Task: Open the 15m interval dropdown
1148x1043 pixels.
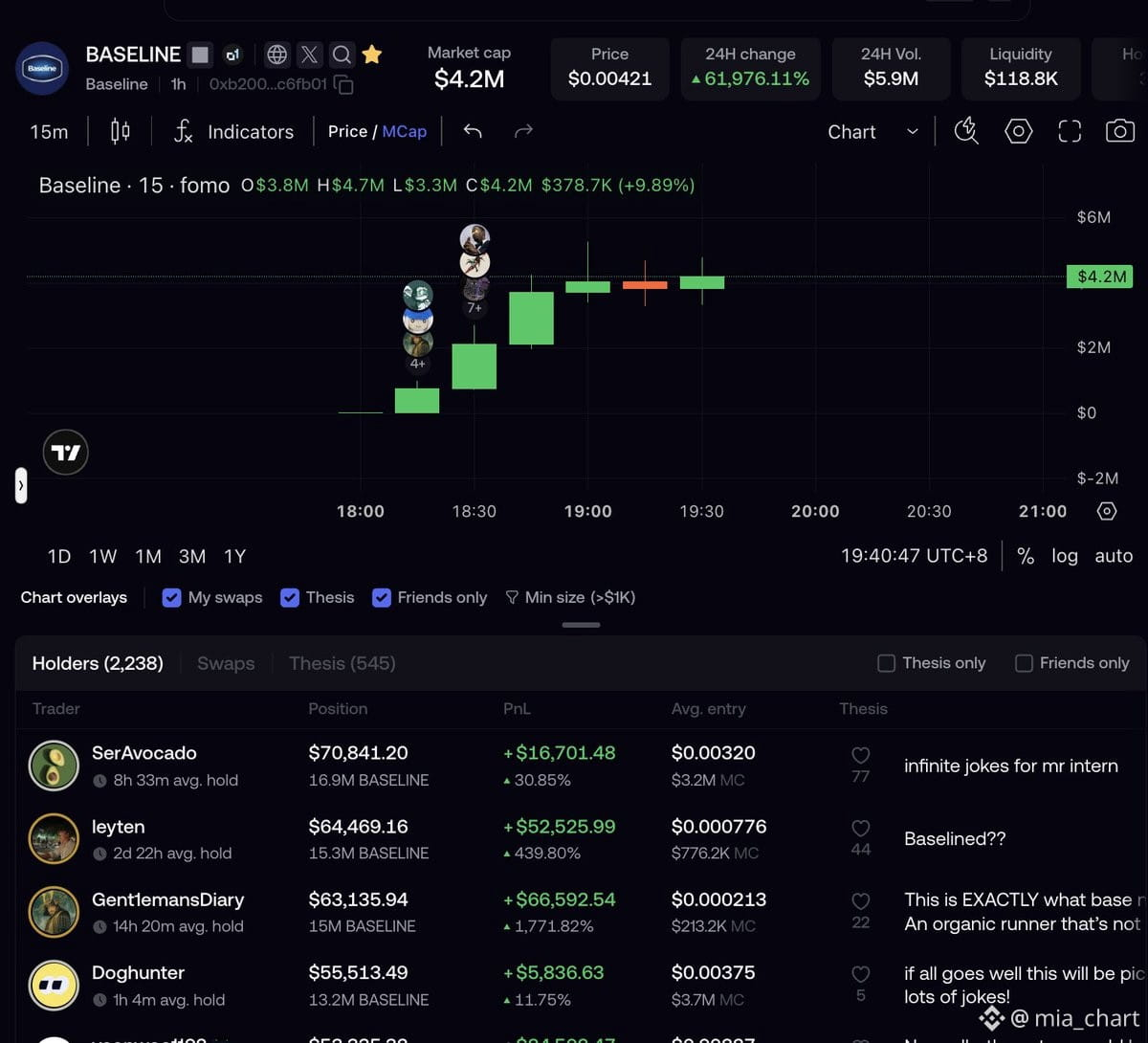Action: coord(49,132)
